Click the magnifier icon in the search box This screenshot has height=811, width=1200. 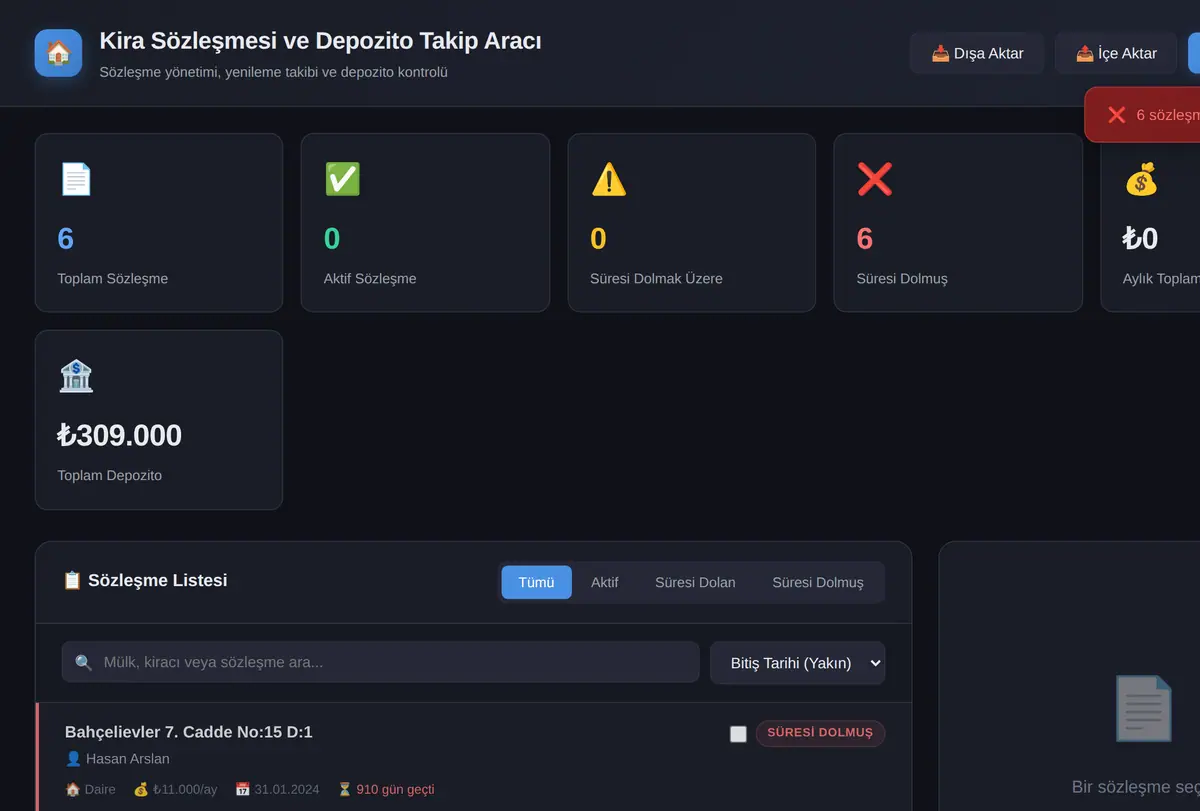point(83,662)
